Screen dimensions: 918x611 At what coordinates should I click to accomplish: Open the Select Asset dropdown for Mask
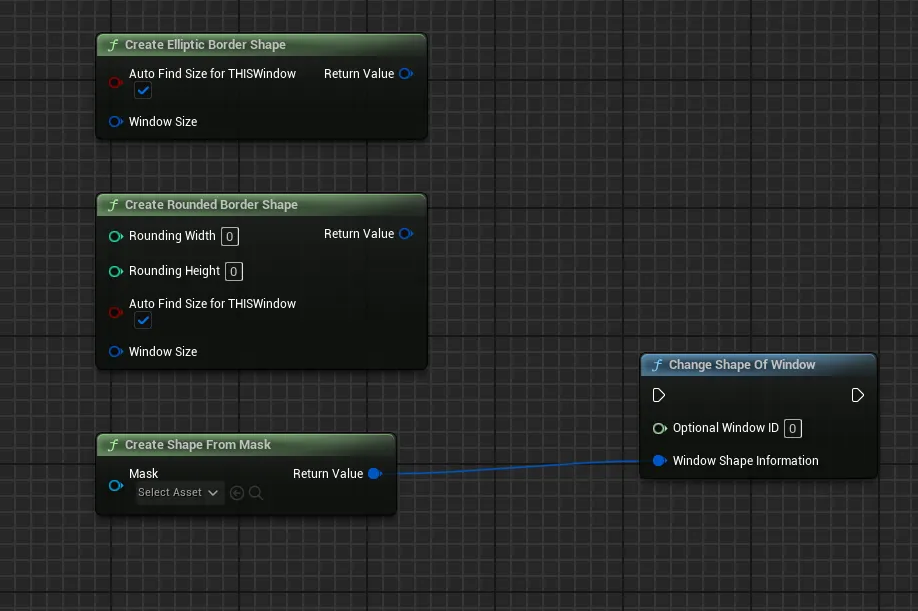pos(179,493)
